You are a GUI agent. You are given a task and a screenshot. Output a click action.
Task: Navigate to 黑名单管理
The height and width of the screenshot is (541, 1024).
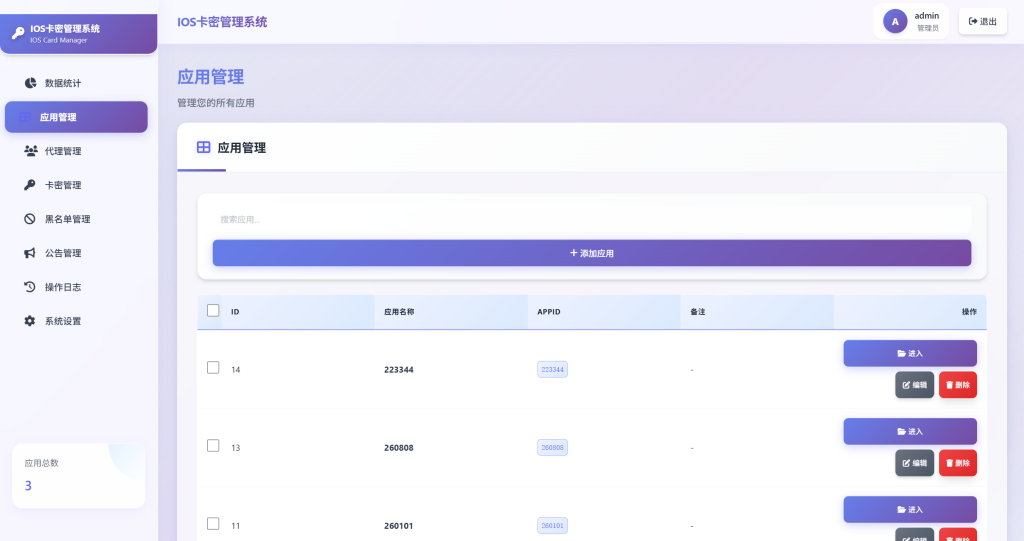(76, 219)
